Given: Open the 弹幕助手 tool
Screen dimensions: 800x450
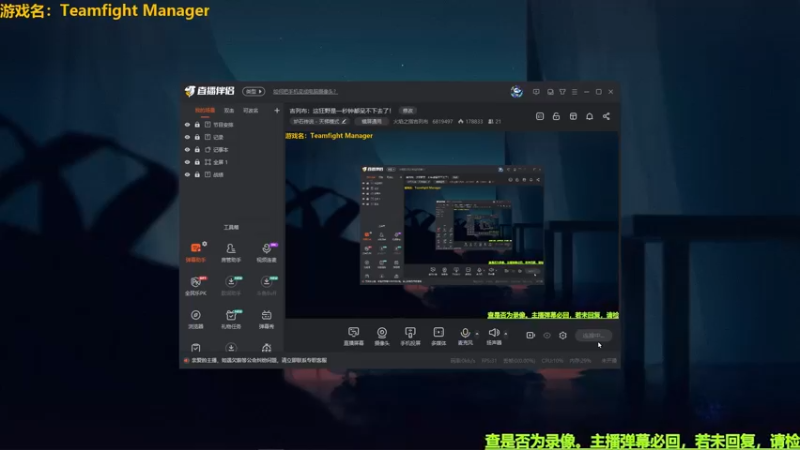Looking at the screenshot, I should [195, 253].
